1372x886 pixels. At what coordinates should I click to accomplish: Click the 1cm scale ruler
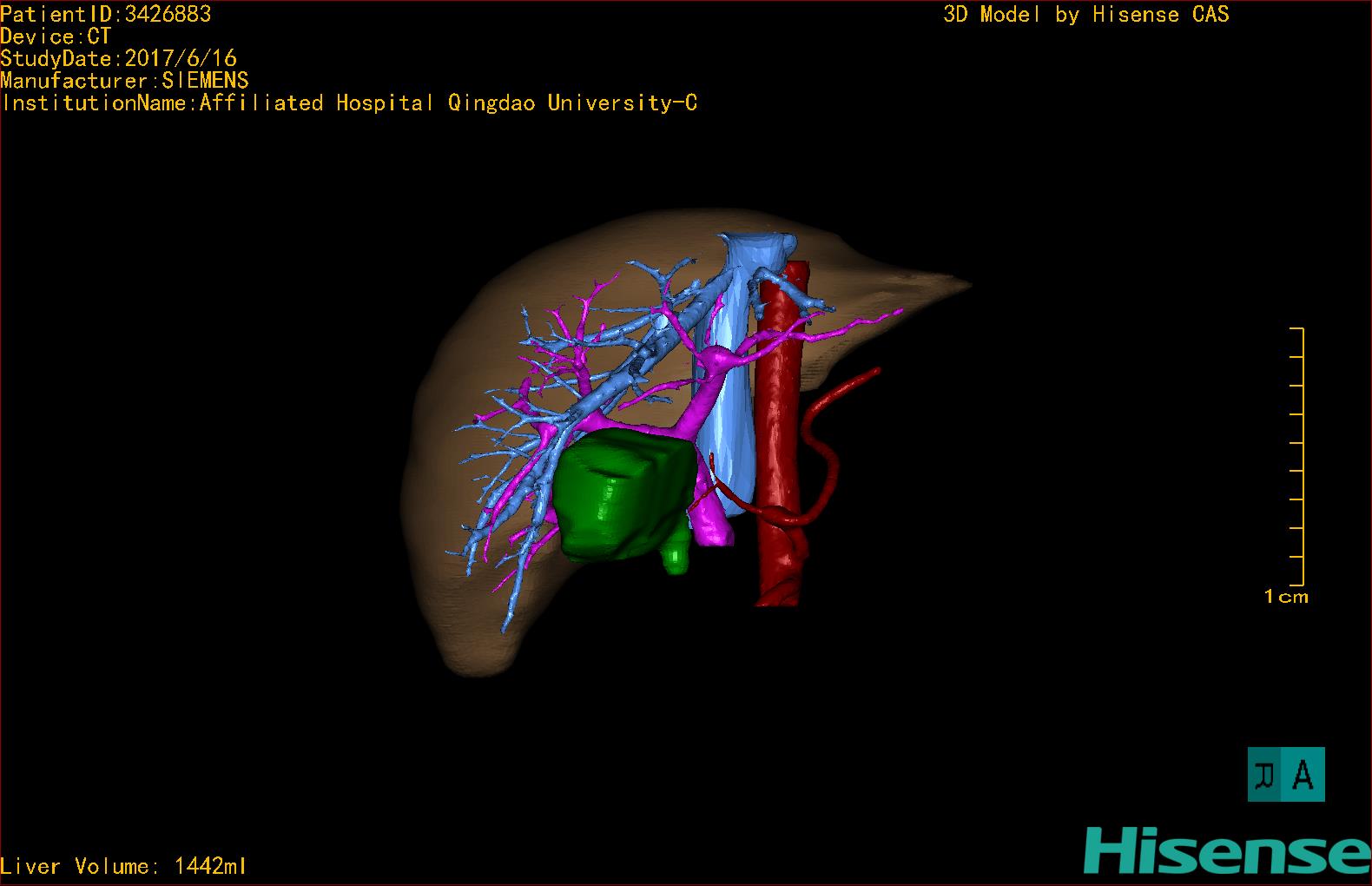click(x=1296, y=457)
